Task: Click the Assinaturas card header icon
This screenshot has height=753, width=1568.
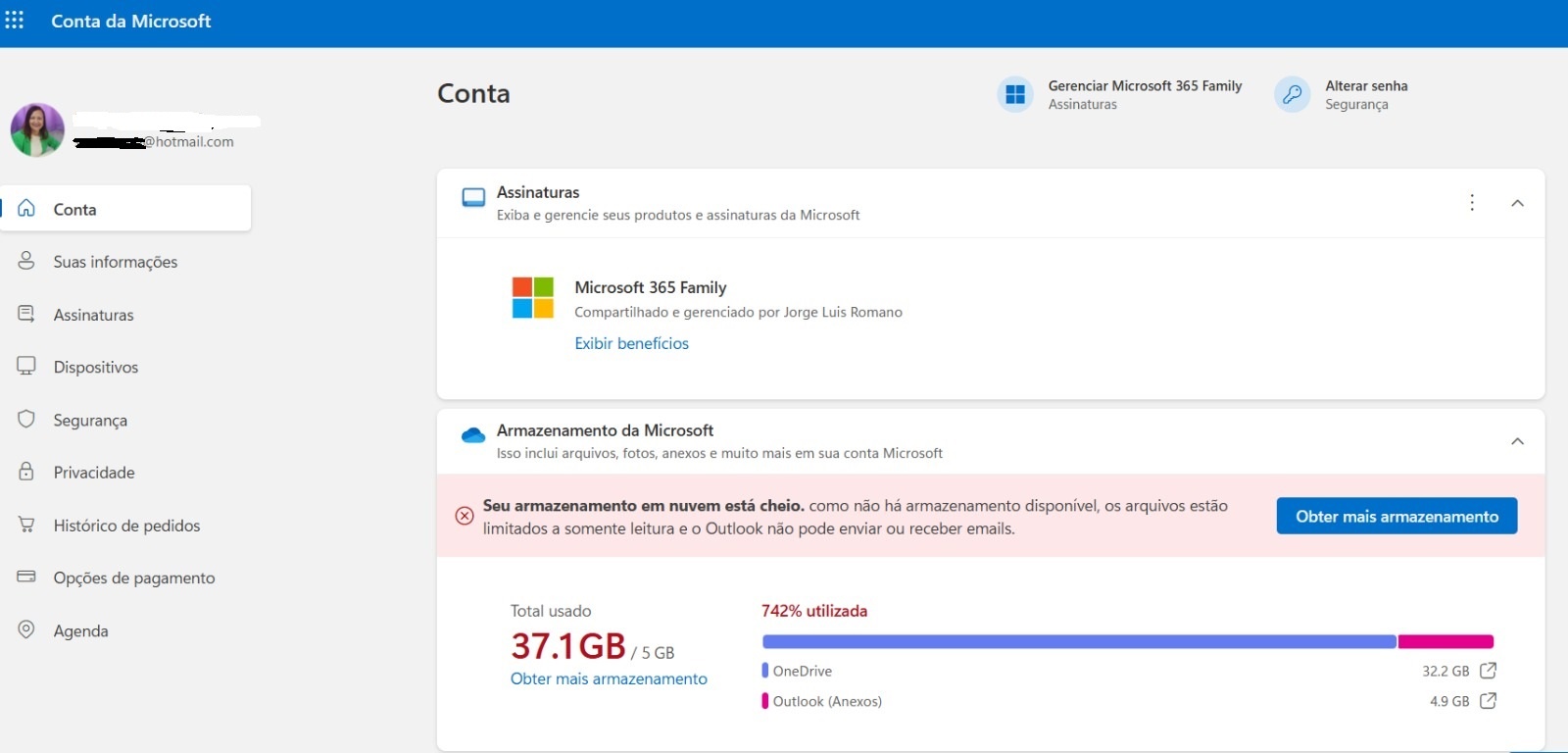Action: click(x=473, y=198)
